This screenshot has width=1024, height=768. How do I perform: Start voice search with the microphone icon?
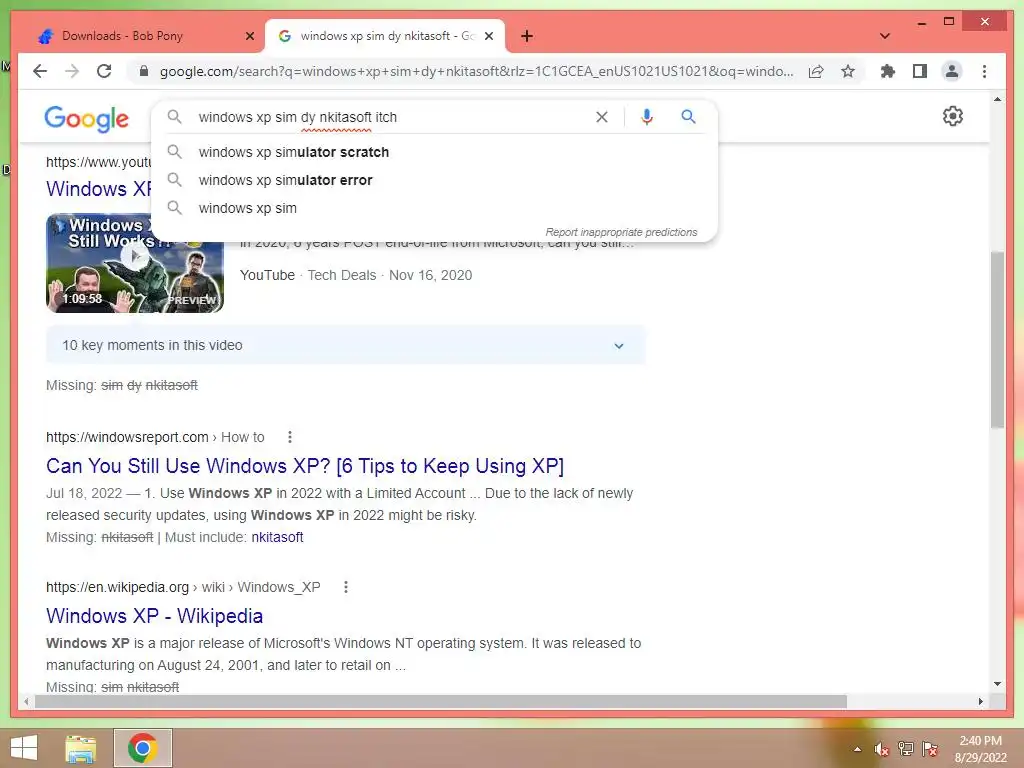point(647,117)
